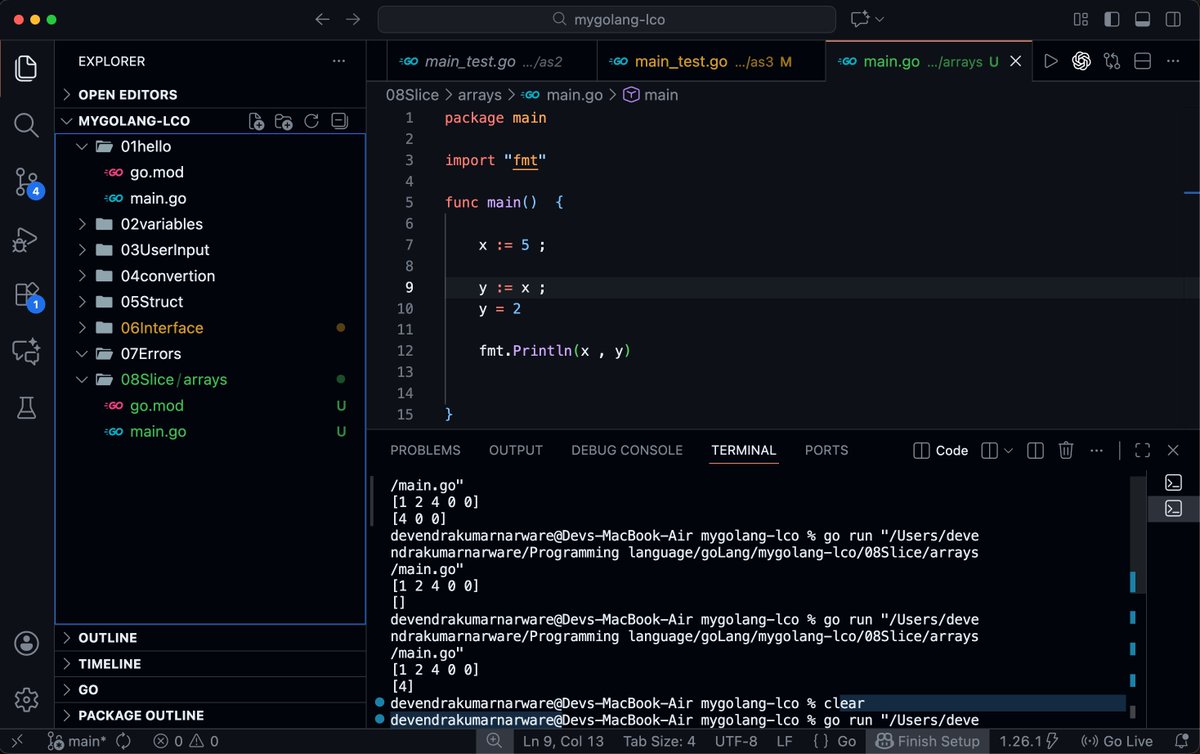Open the Testing flask view
1200x754 pixels.
[x=26, y=407]
